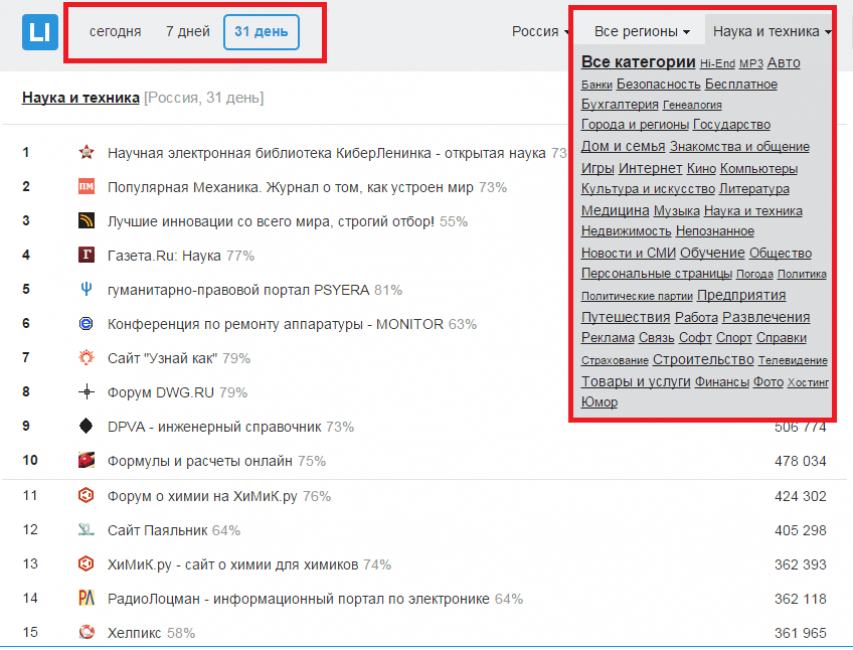The image size is (853, 650).
Task: Choose Культура и искусство category
Action: pyautogui.click(x=648, y=189)
